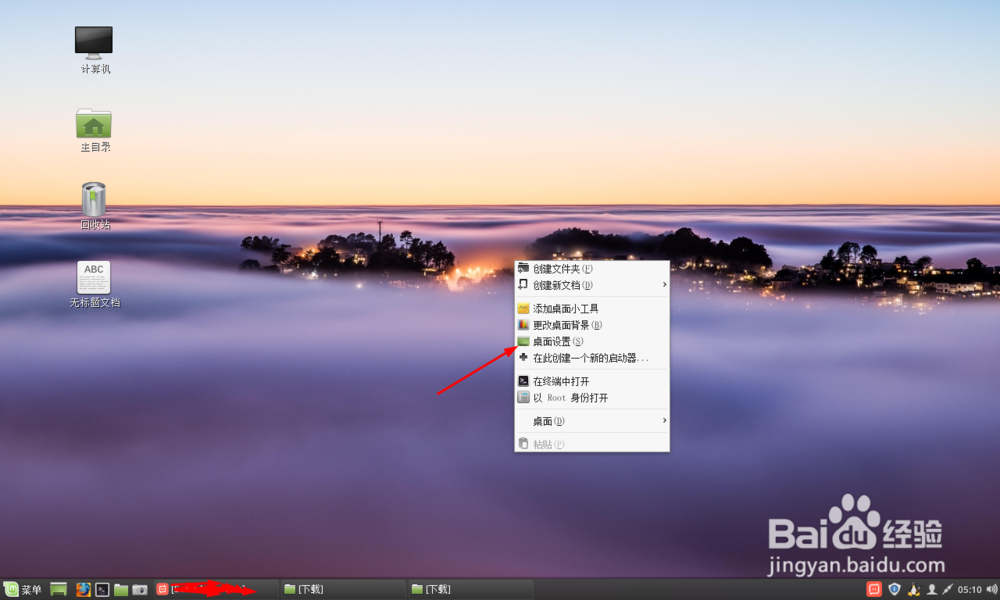Click the volume icon in the system tray
The image size is (1000, 600).
tap(991, 589)
